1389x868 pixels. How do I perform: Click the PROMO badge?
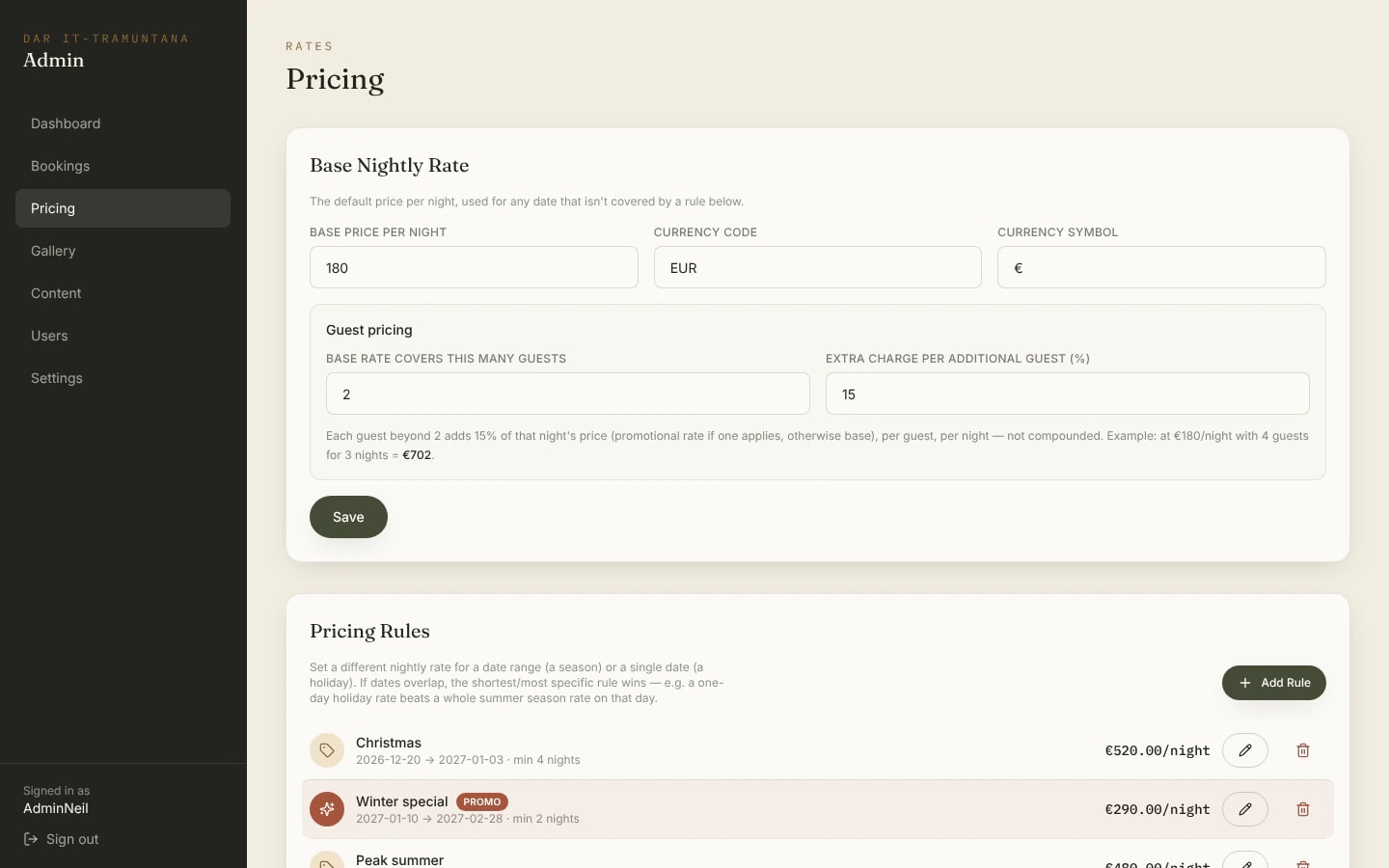[482, 801]
